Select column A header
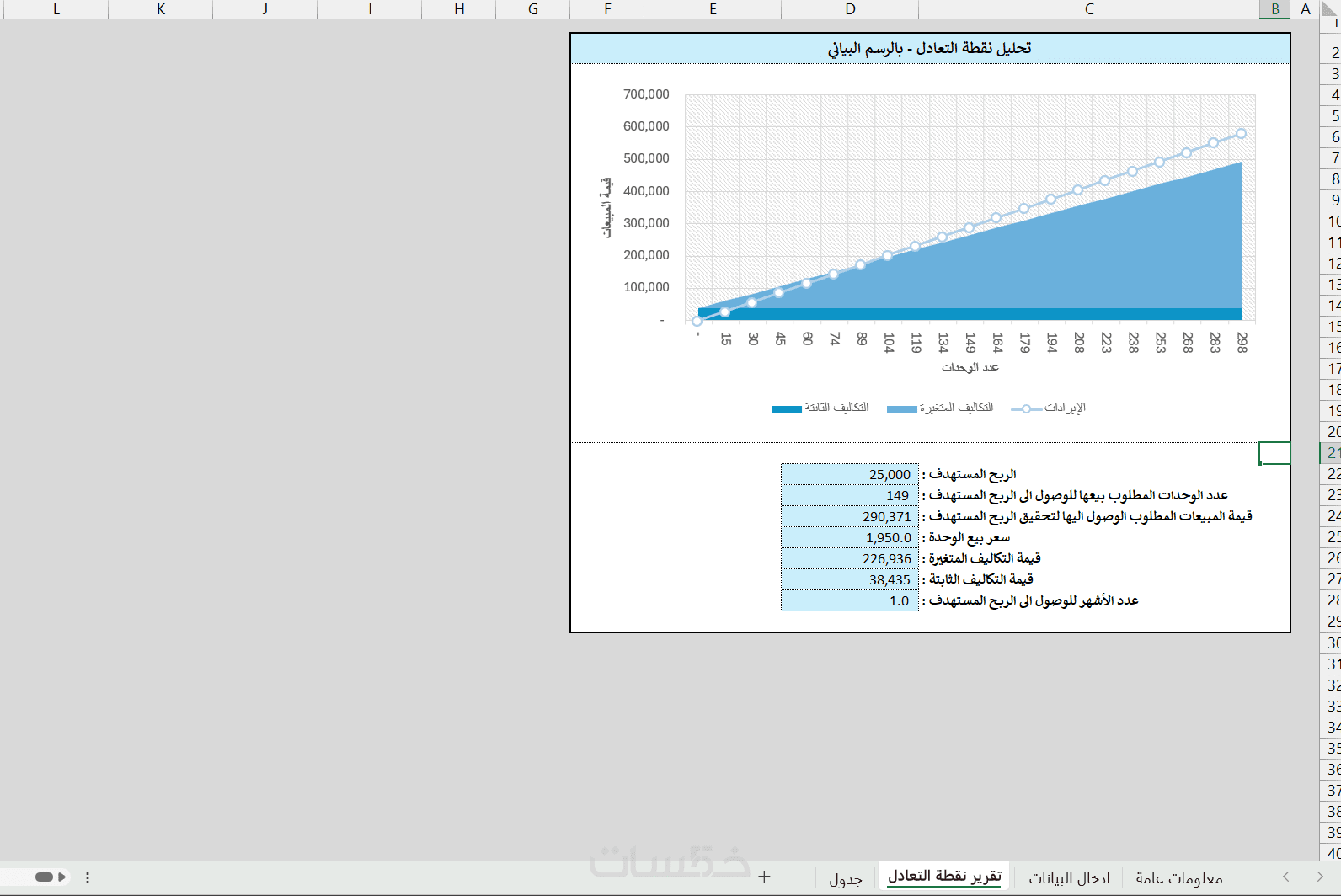 click(1305, 9)
